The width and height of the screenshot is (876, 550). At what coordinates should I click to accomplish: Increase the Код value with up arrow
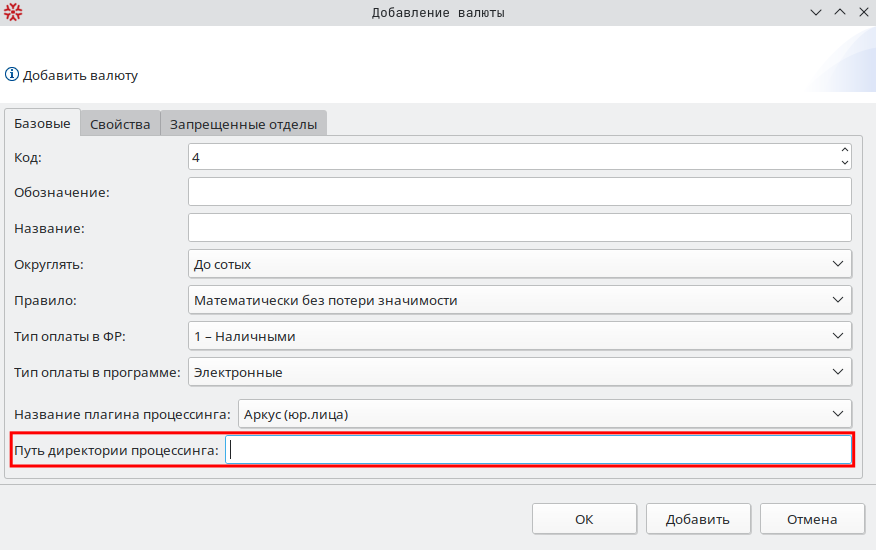(x=845, y=151)
